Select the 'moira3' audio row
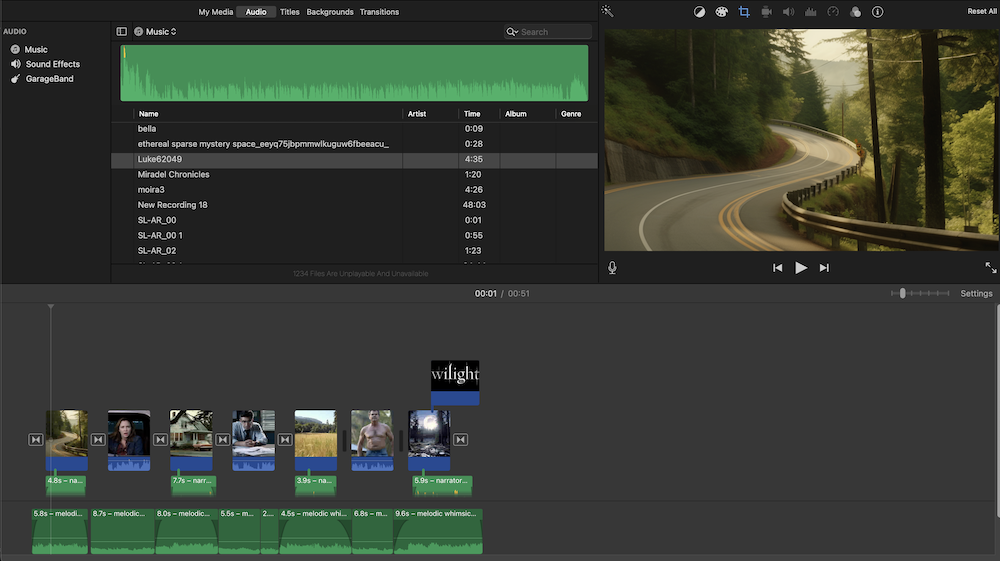 click(x=355, y=190)
